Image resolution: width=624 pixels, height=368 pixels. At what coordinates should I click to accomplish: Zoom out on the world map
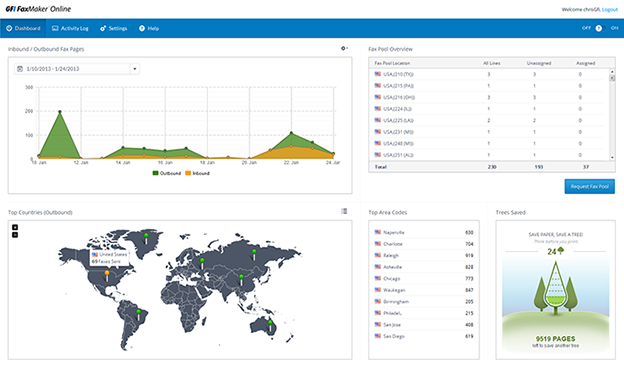[x=15, y=235]
